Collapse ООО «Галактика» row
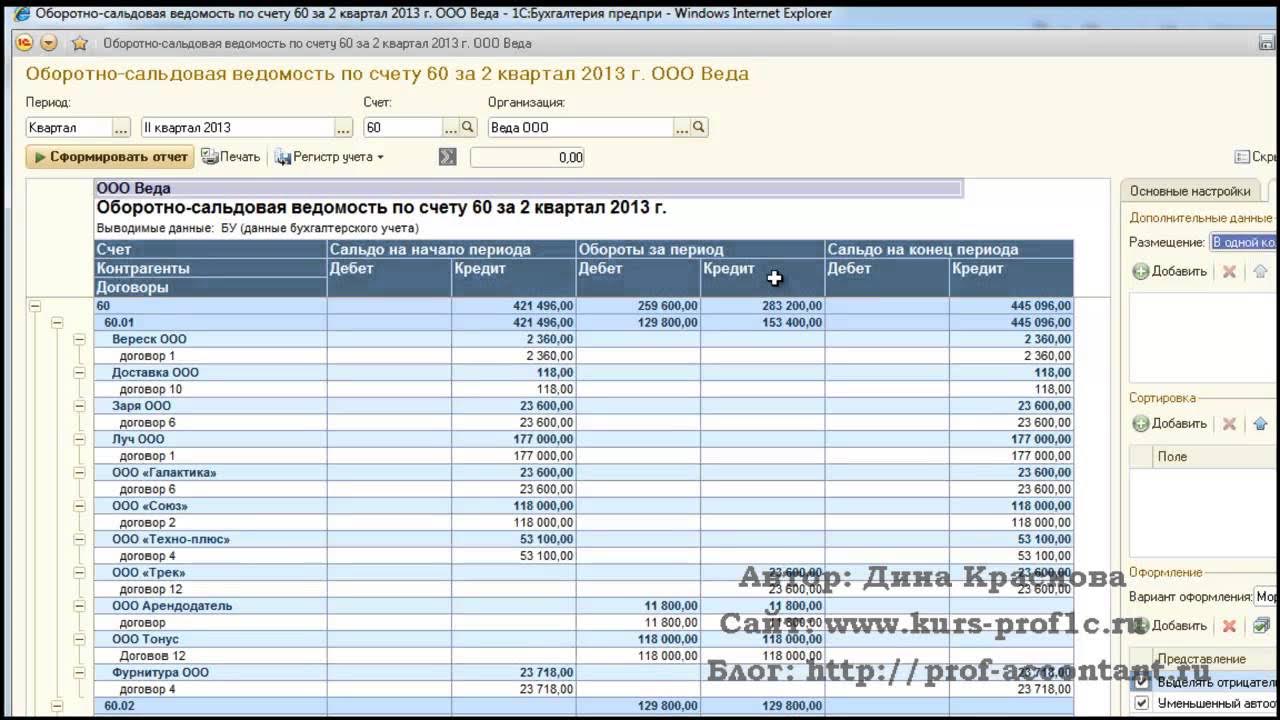Viewport: 1280px width, 720px height. click(79, 473)
